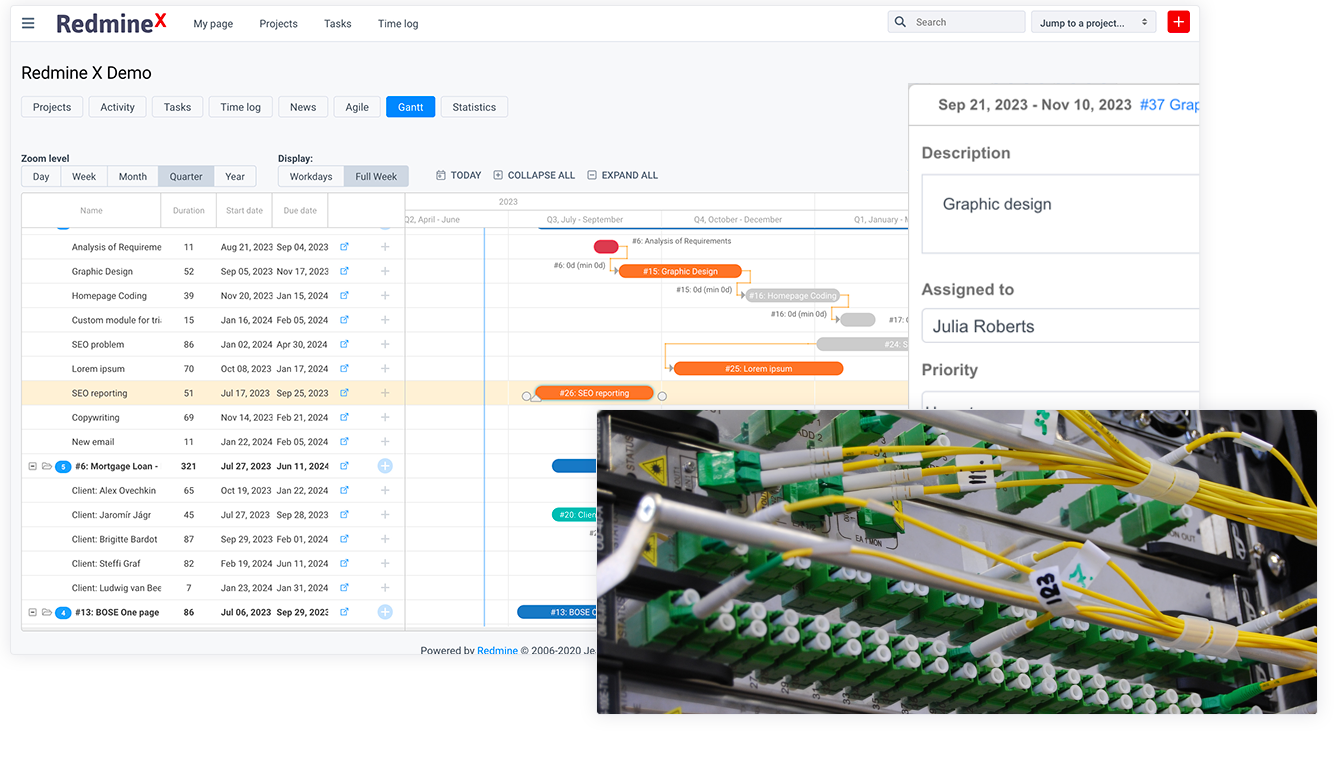Add subtask via Client: Brigitte Bardot plus icon
1336x778 pixels.
click(x=385, y=539)
